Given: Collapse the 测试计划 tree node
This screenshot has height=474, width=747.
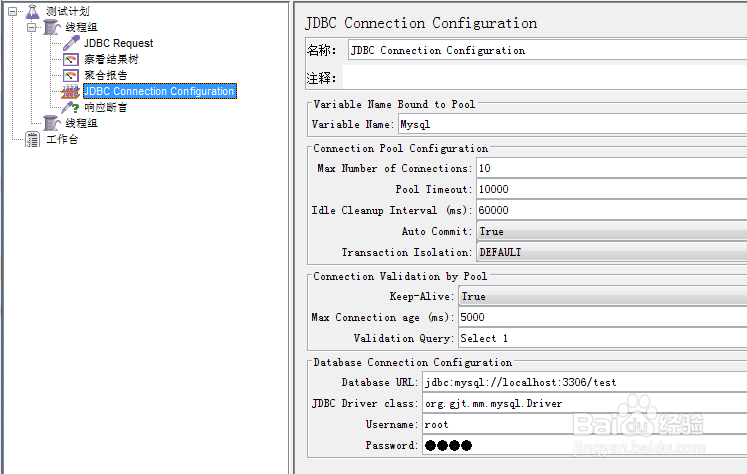Looking at the screenshot, I should (12, 11).
